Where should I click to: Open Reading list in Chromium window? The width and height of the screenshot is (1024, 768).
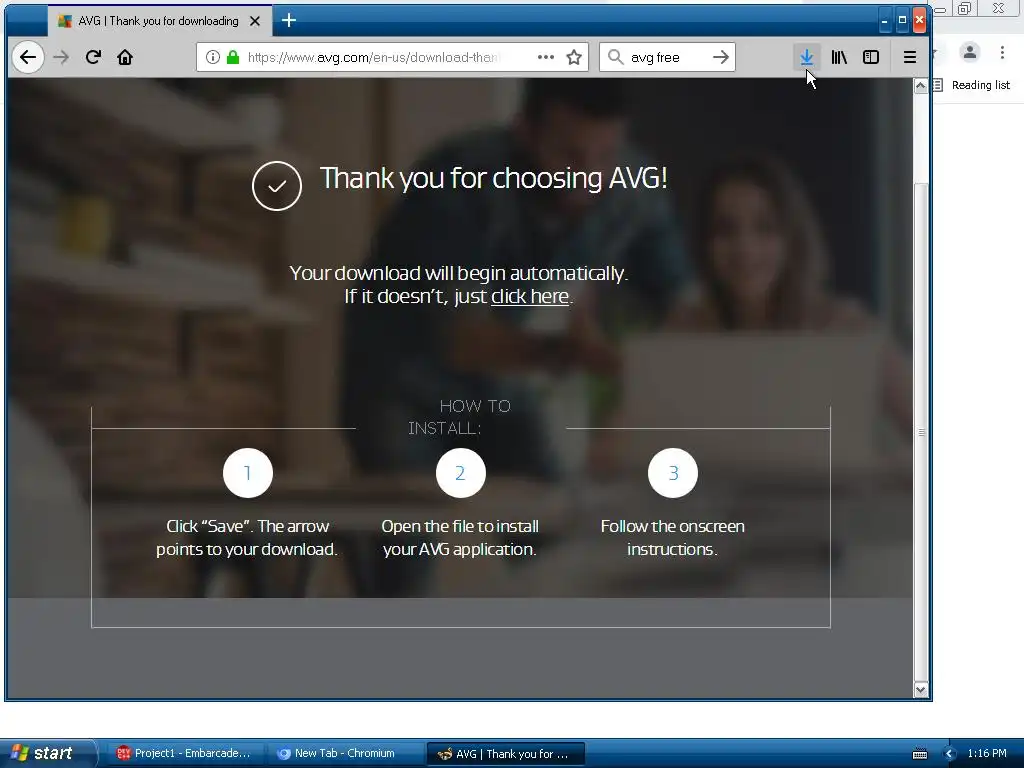(x=973, y=85)
